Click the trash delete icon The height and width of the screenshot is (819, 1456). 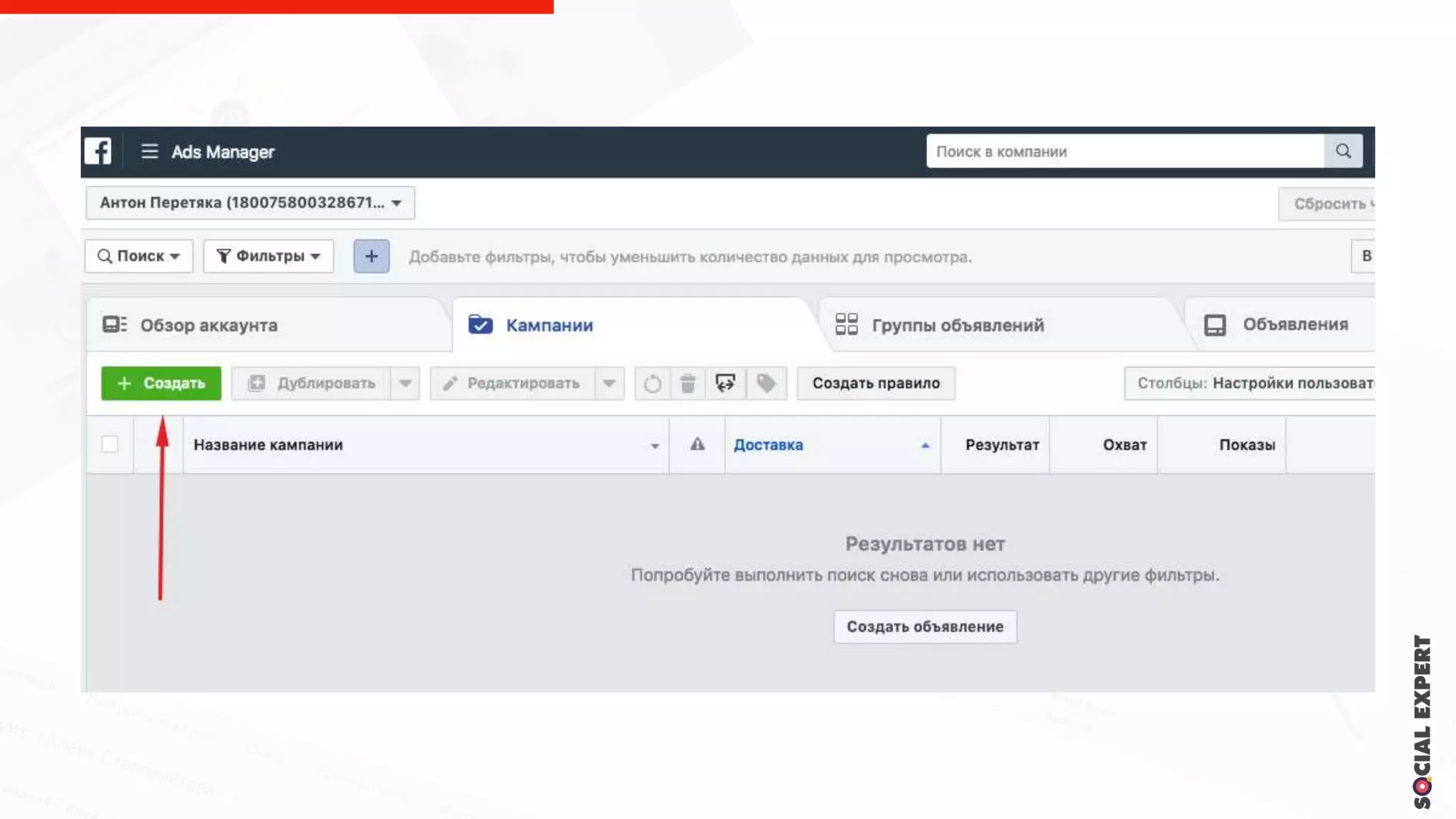coord(687,384)
